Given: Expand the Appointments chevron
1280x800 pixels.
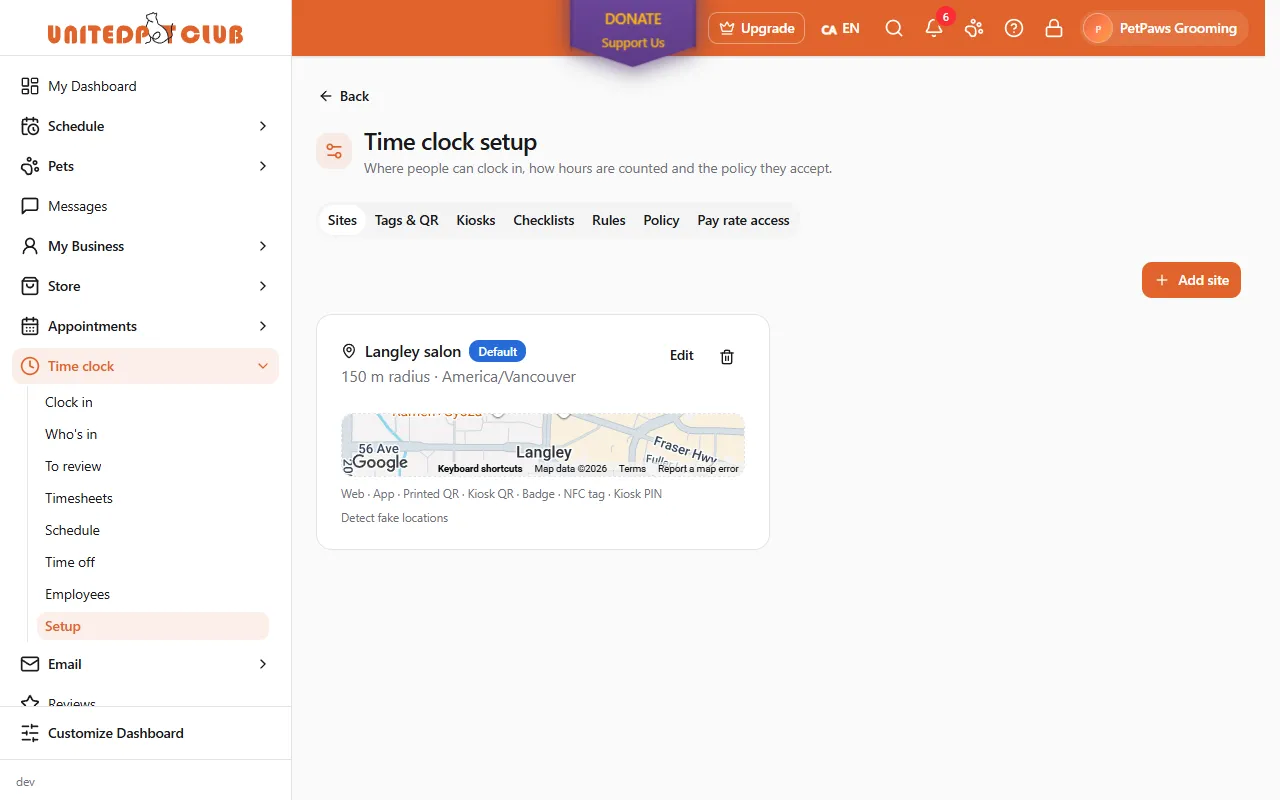Looking at the screenshot, I should 263,326.
